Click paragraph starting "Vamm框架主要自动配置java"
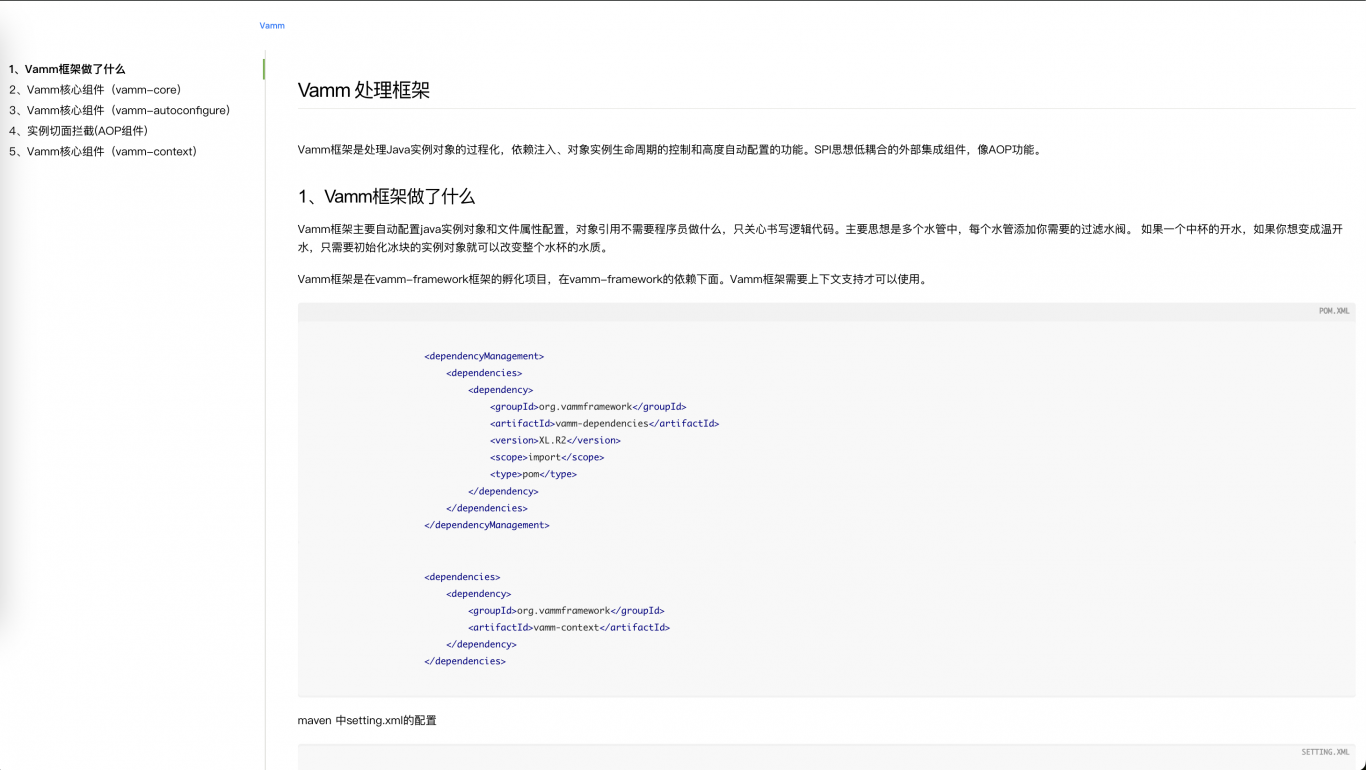This screenshot has width=1366, height=770. point(820,238)
